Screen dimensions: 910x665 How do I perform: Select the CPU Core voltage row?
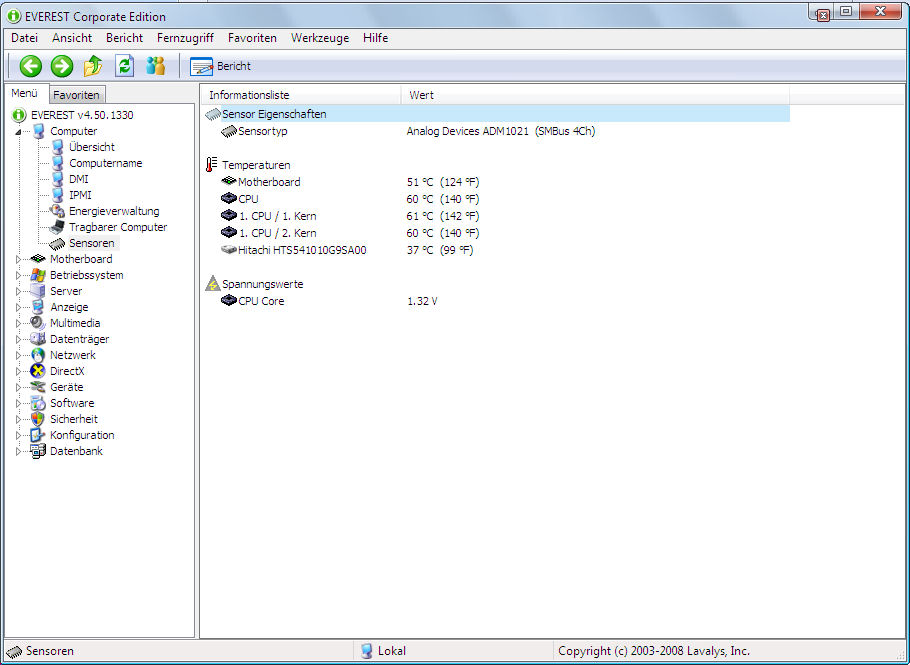496,301
